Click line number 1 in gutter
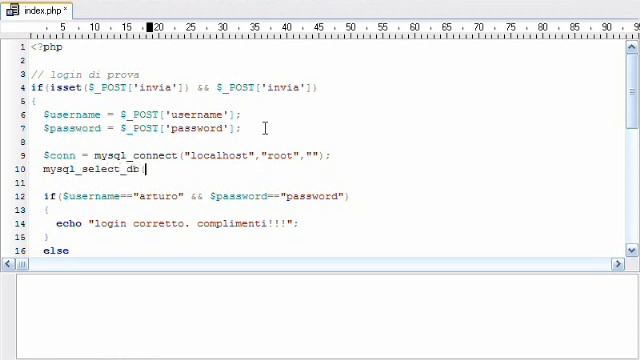The height and width of the screenshot is (360, 640). 23,47
